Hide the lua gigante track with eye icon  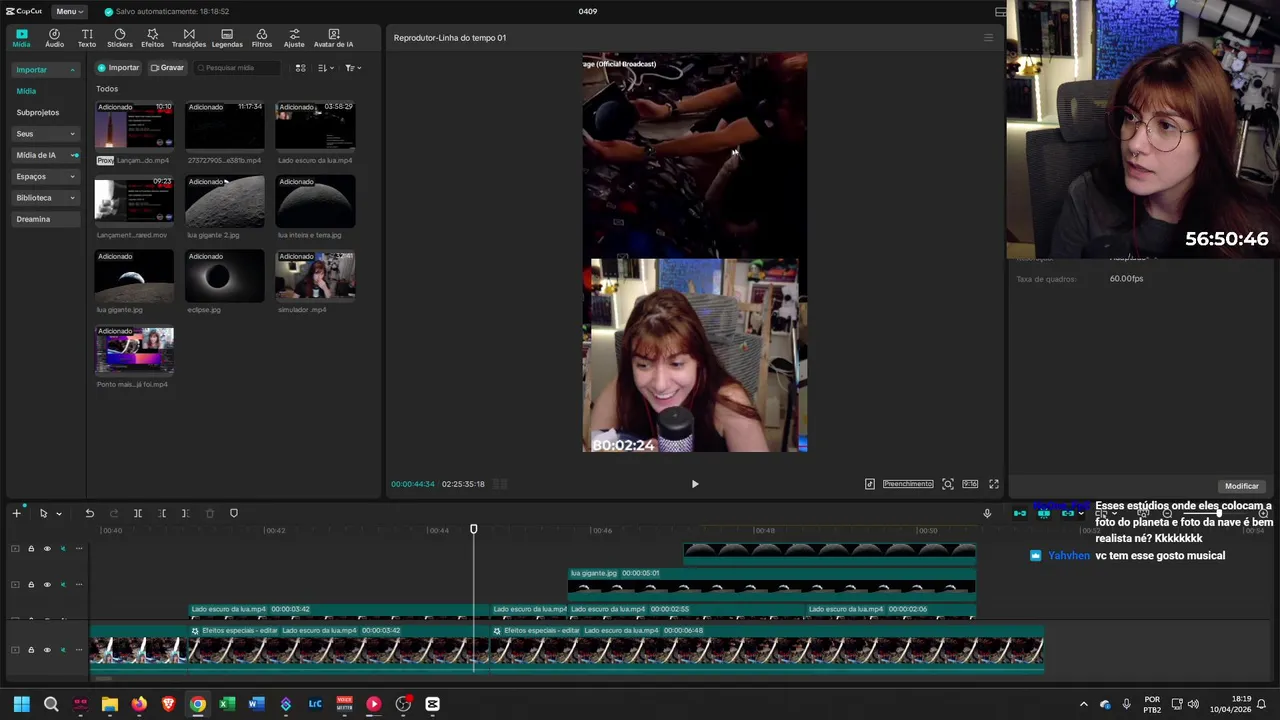pyautogui.click(x=47, y=585)
